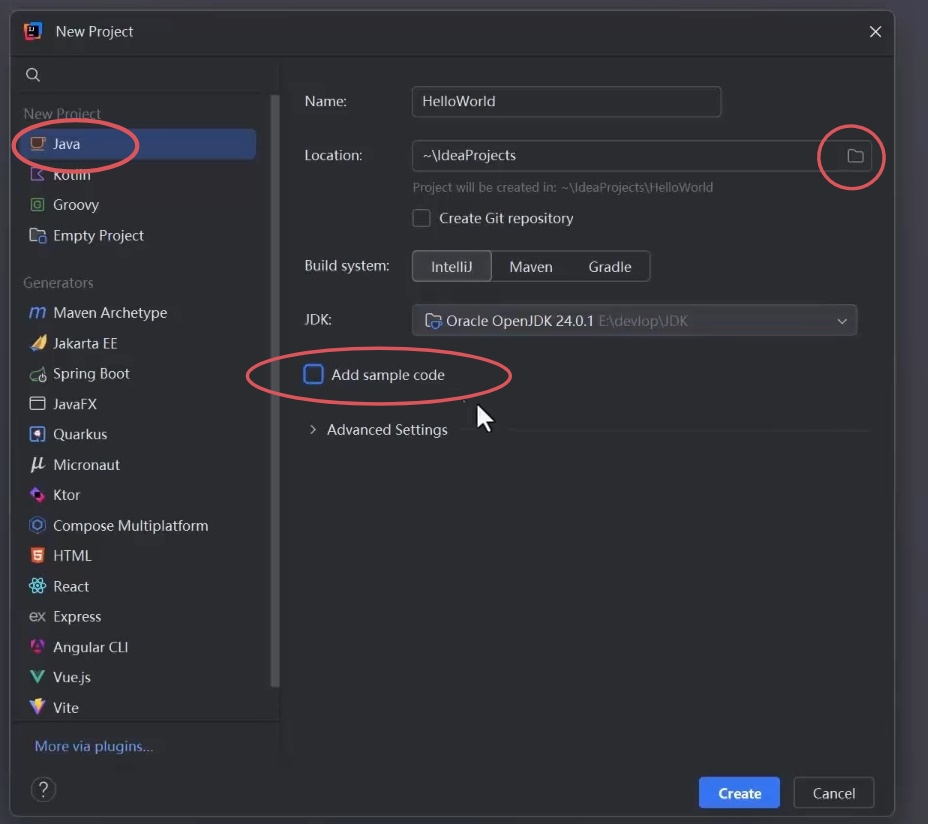Open the JDK selection dropdown

634,320
